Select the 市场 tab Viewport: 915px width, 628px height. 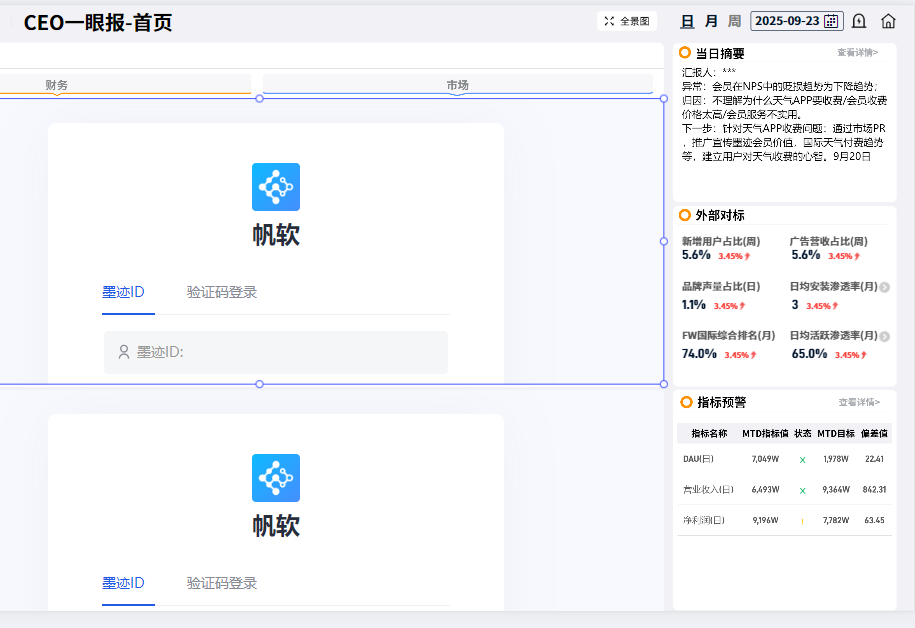point(458,85)
